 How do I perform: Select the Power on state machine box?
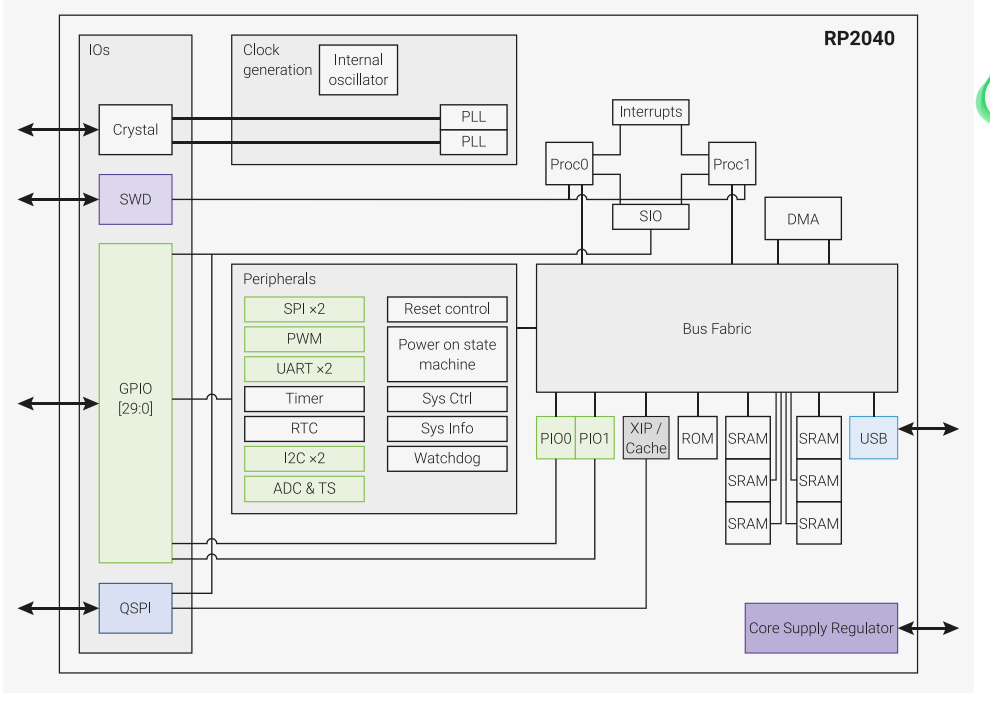point(447,354)
